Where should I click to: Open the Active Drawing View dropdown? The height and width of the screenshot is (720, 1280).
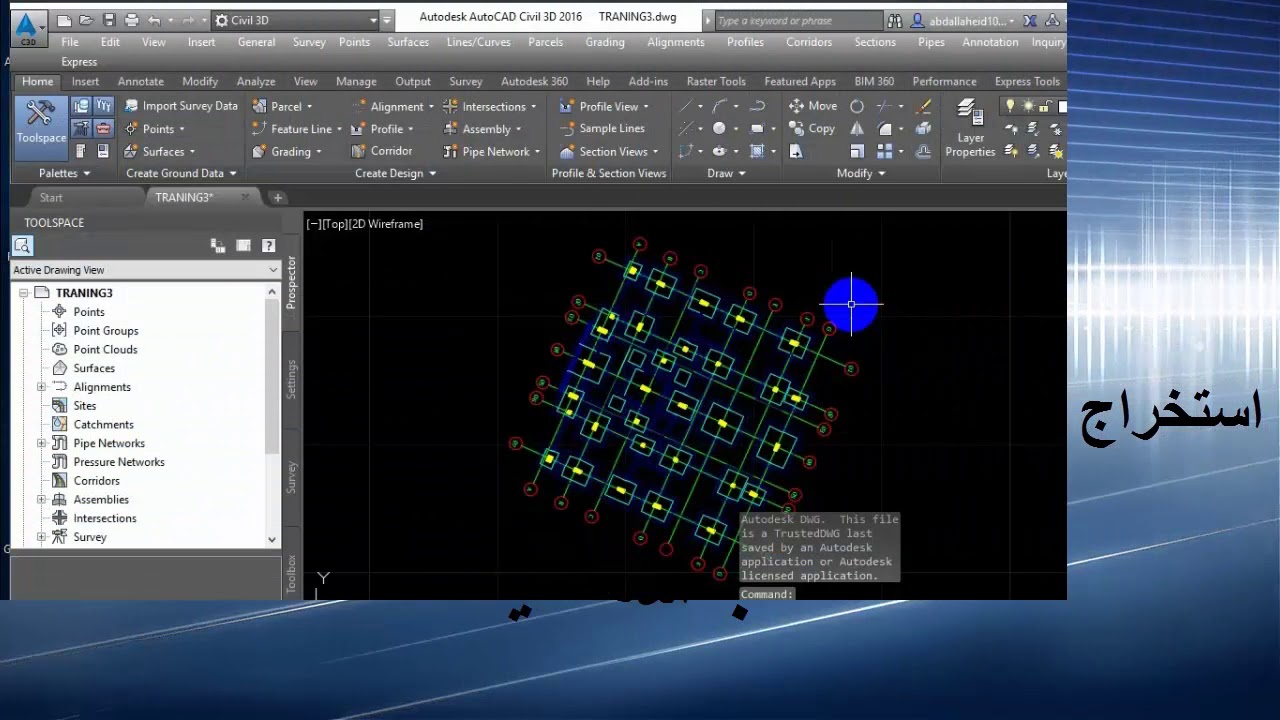point(145,270)
